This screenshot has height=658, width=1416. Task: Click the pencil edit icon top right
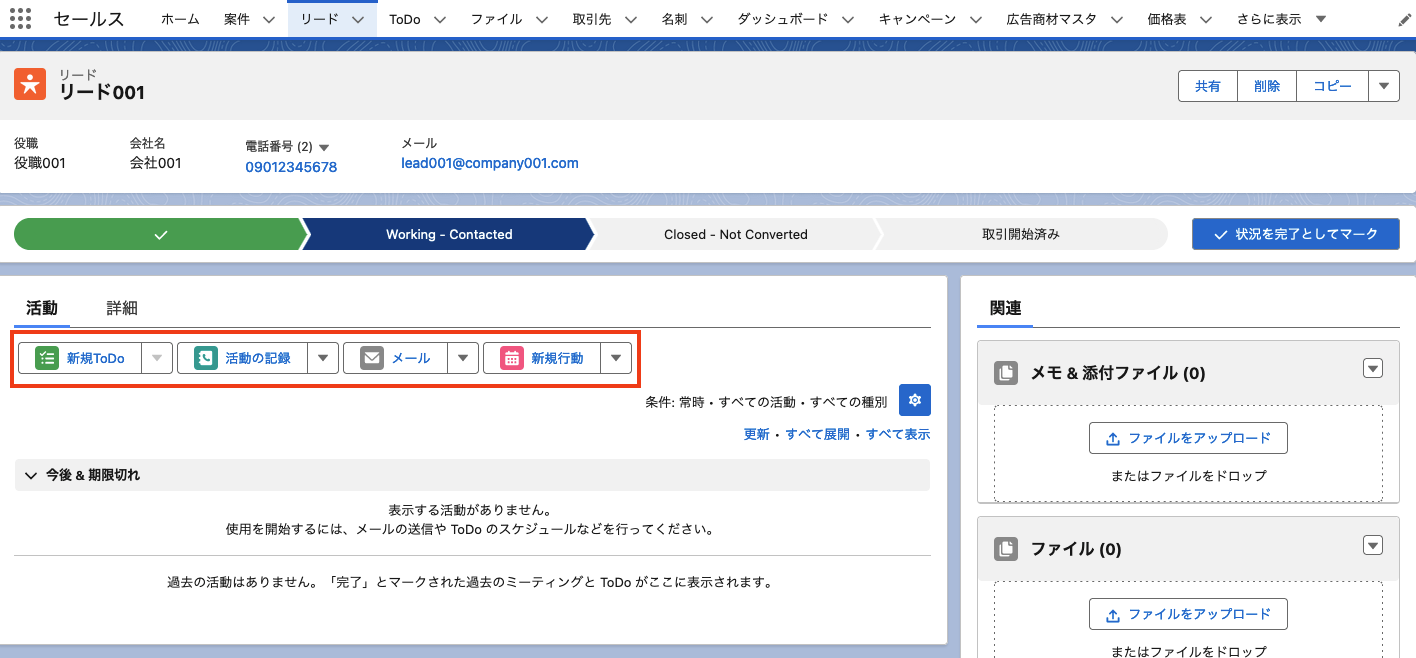click(x=1404, y=17)
